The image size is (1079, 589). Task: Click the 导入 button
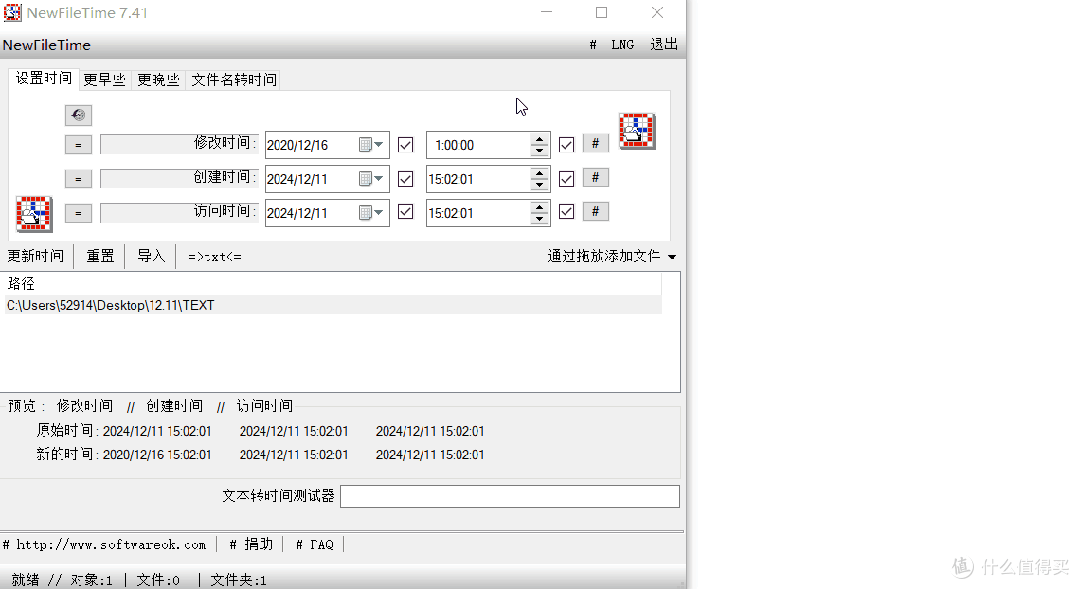click(x=151, y=256)
